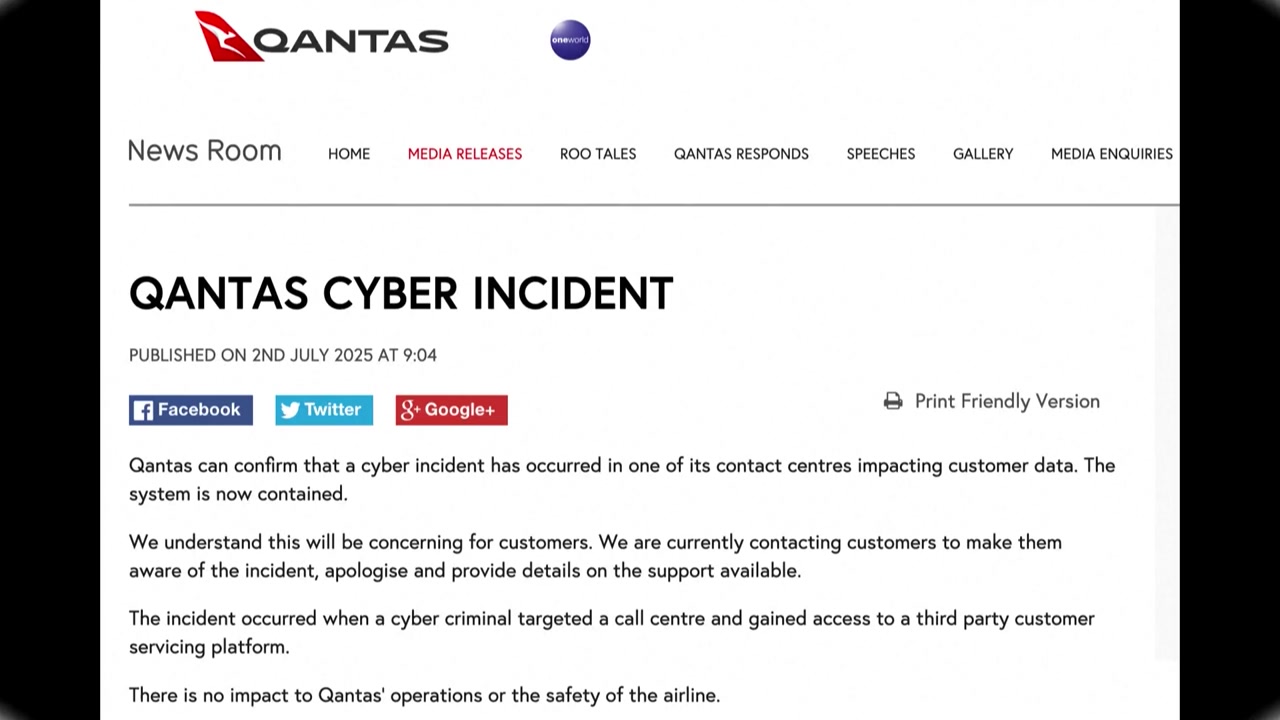
Task: Click the Google+ g+ icon
Action: (409, 410)
